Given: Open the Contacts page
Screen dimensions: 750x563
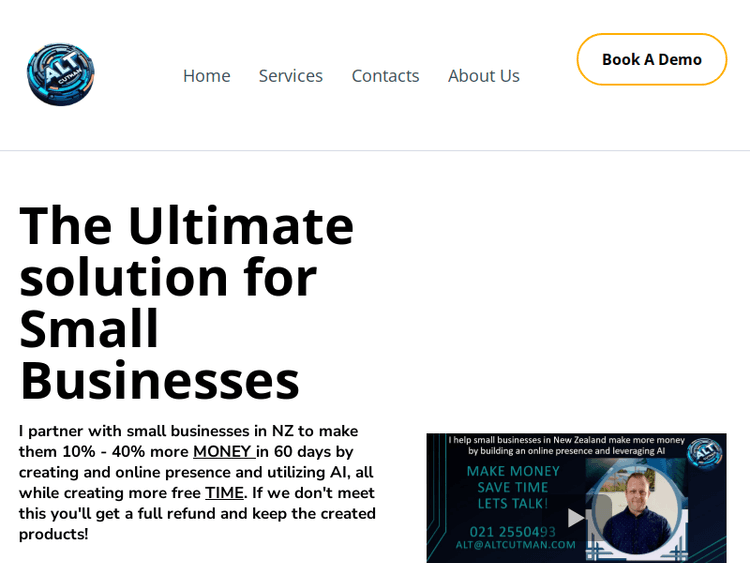Looking at the screenshot, I should pyautogui.click(x=385, y=76).
